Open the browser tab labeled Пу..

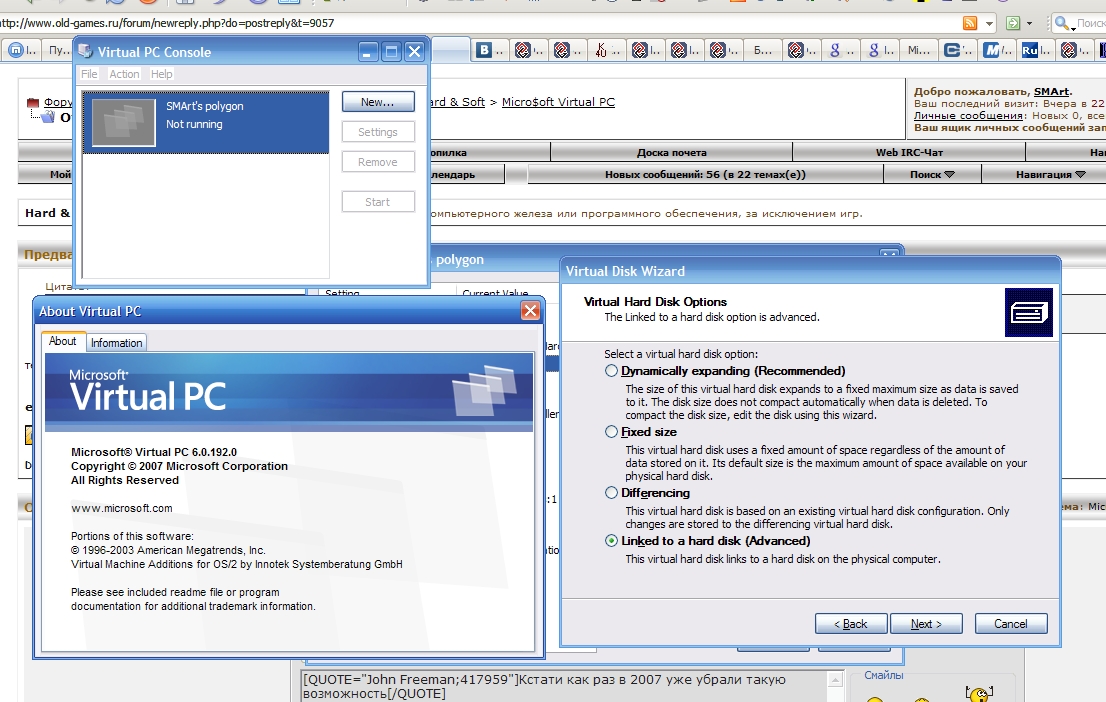tap(59, 50)
